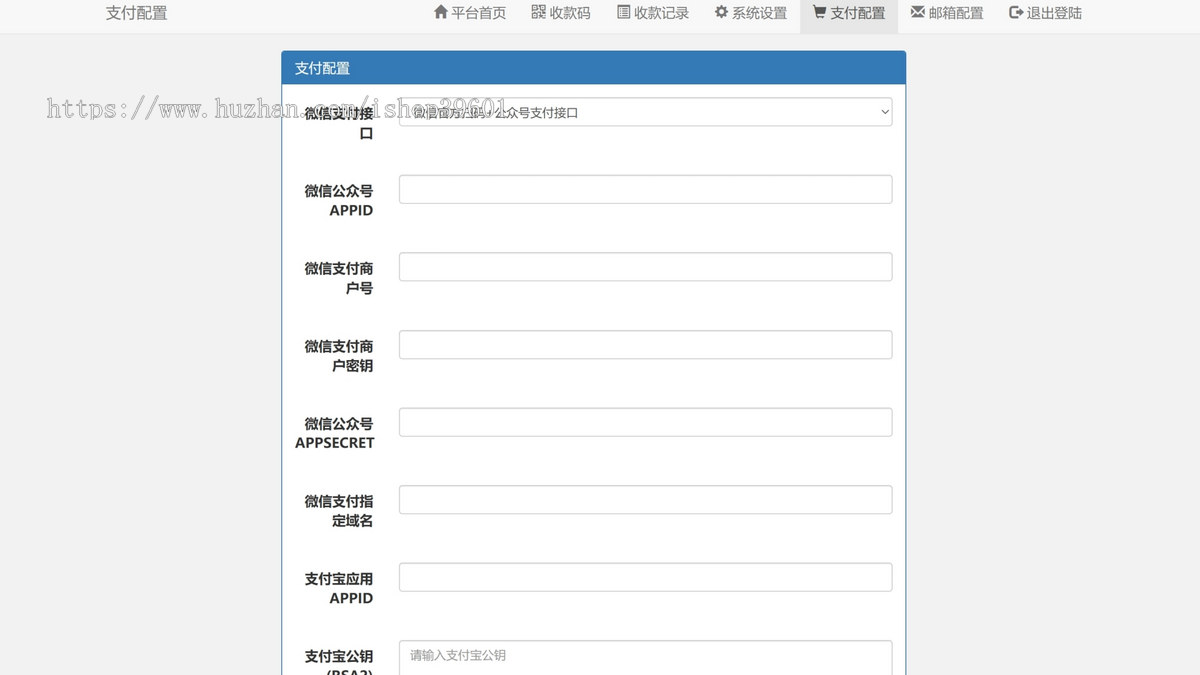
Task: Click the logout icon beside 退出登陆
Action: coord(1016,12)
